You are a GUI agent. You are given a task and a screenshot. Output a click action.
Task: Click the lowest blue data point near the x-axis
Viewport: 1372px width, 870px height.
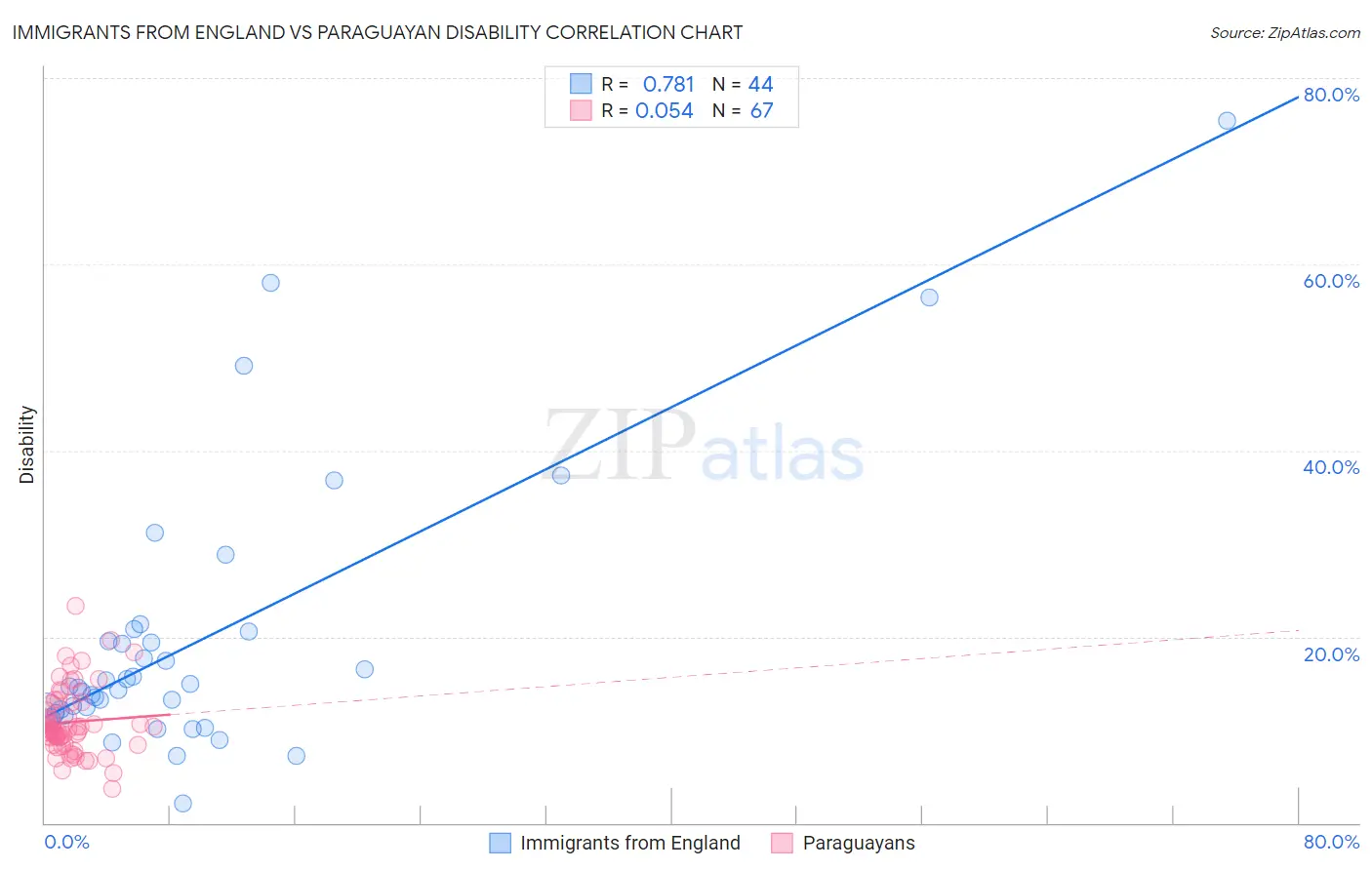click(182, 804)
